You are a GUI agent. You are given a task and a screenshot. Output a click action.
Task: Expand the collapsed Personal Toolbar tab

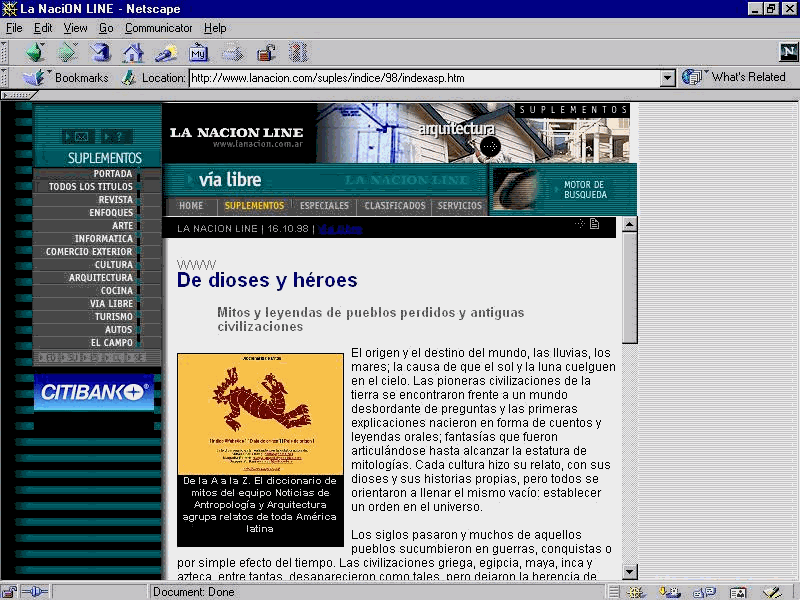(x=19, y=95)
